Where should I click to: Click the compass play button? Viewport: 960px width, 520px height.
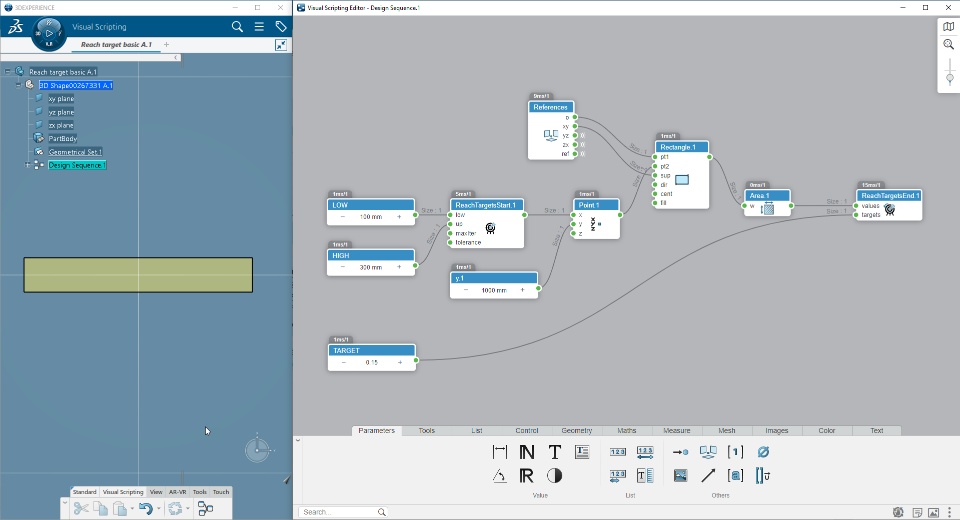point(48,34)
